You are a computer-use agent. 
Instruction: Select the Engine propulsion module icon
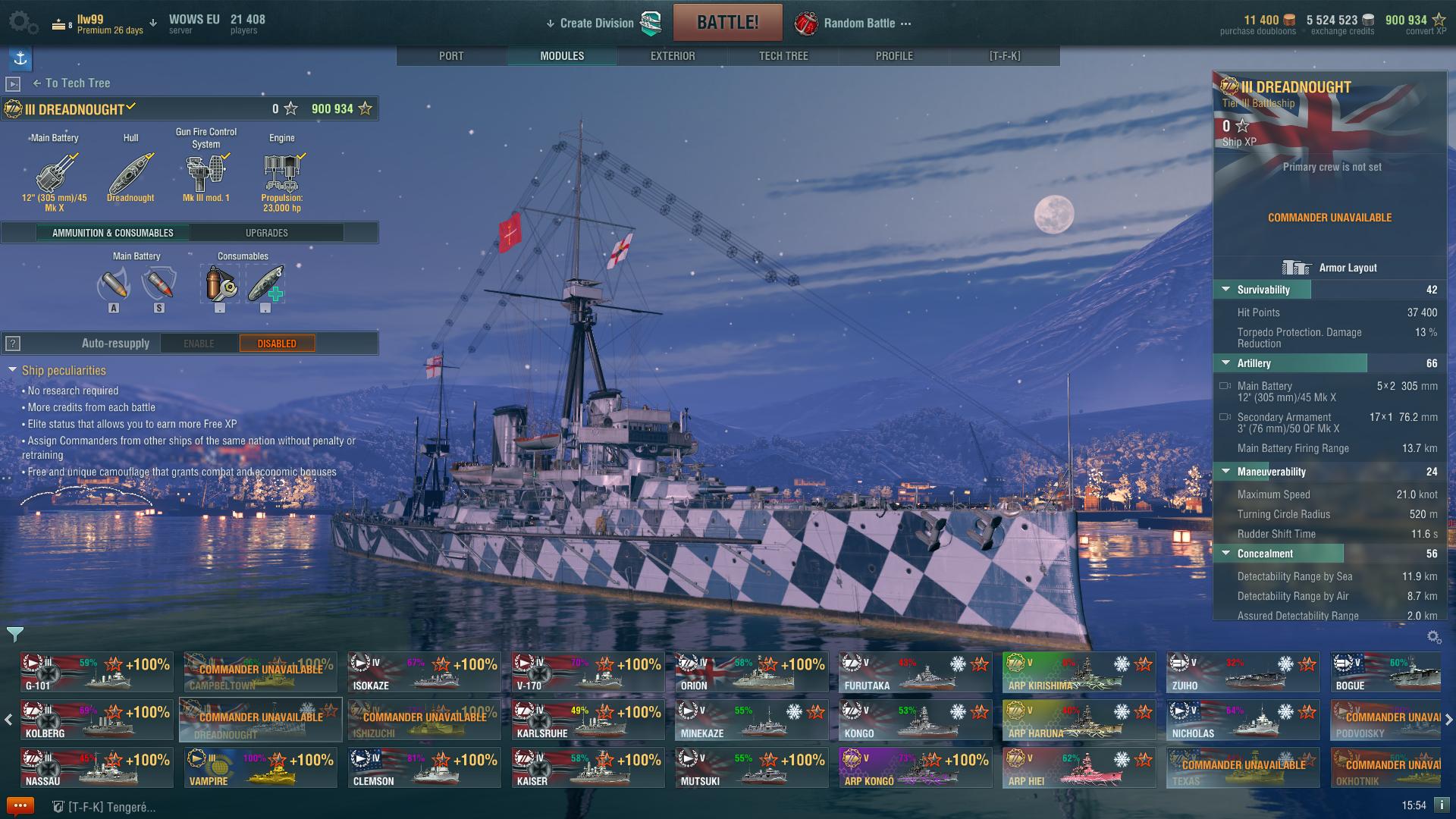(x=282, y=172)
